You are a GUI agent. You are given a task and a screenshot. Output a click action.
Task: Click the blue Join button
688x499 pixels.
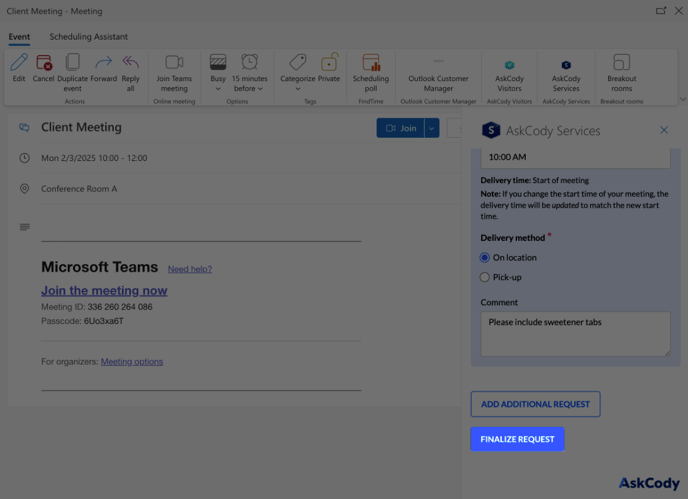pos(400,128)
